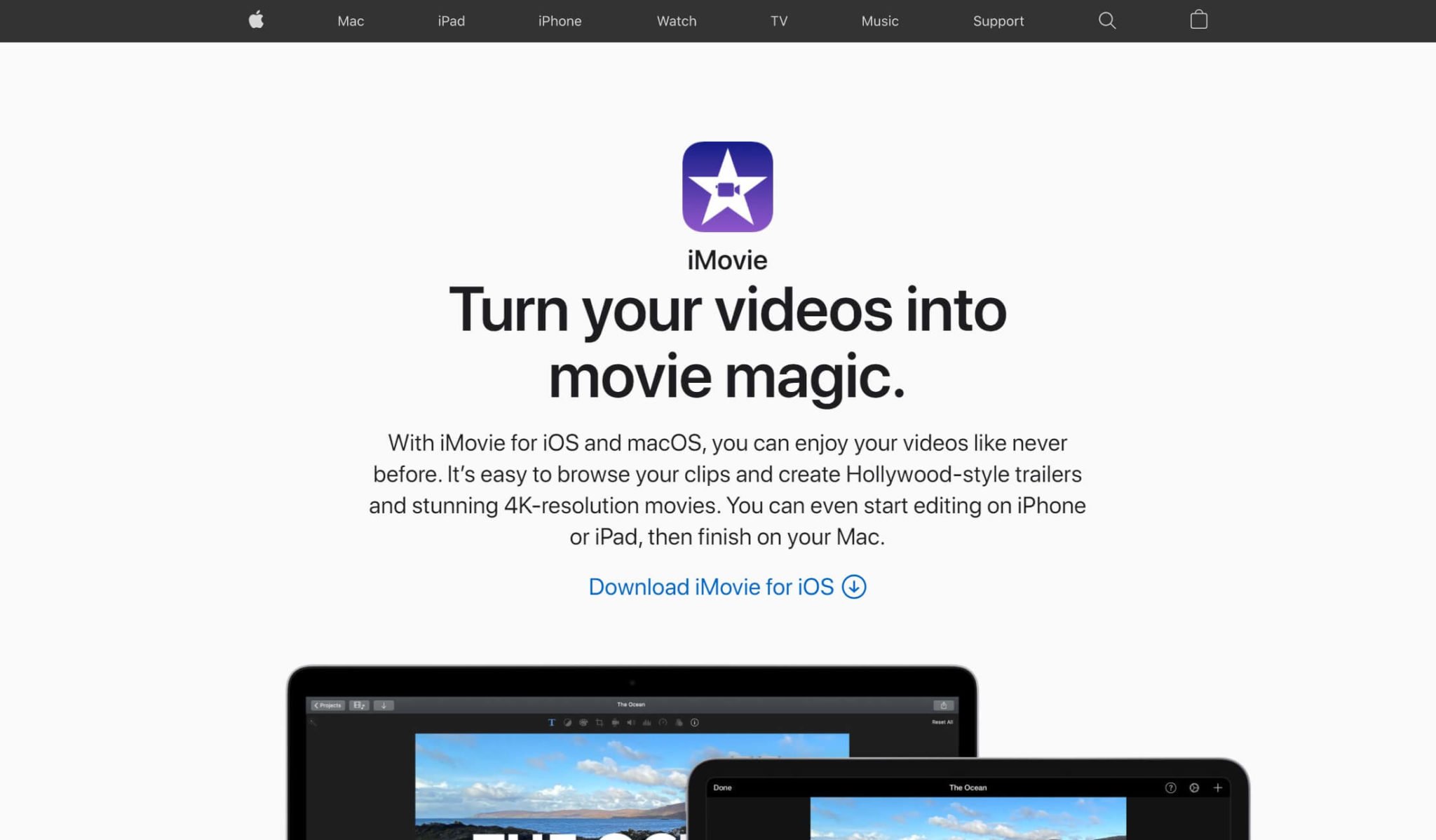Image resolution: width=1436 pixels, height=840 pixels.
Task: Click the circular download button icon
Action: (x=854, y=587)
